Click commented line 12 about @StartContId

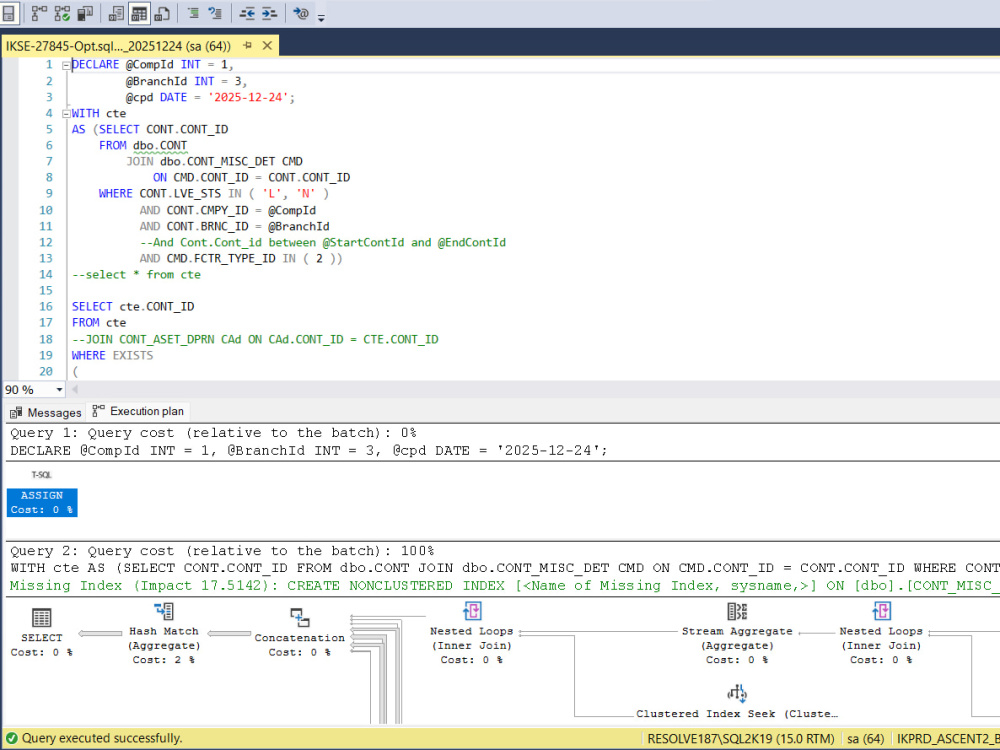323,242
